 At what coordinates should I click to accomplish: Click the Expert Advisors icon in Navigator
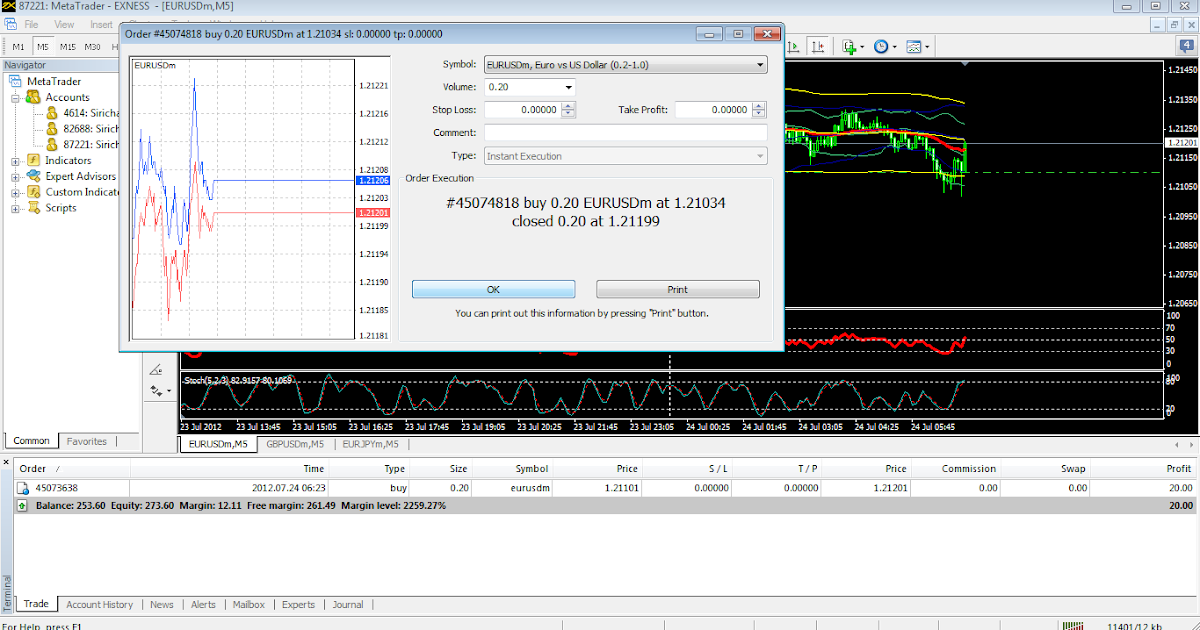coord(34,176)
